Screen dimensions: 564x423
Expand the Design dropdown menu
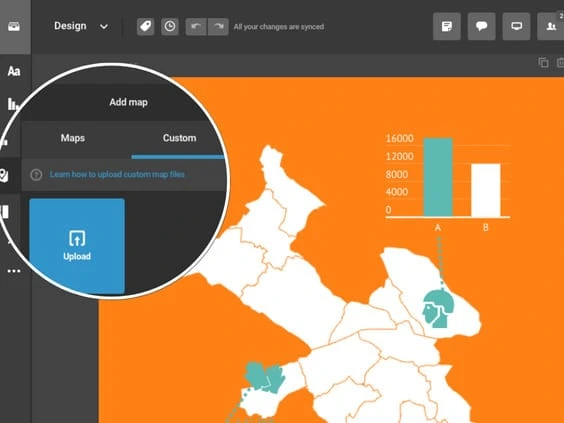pos(81,26)
